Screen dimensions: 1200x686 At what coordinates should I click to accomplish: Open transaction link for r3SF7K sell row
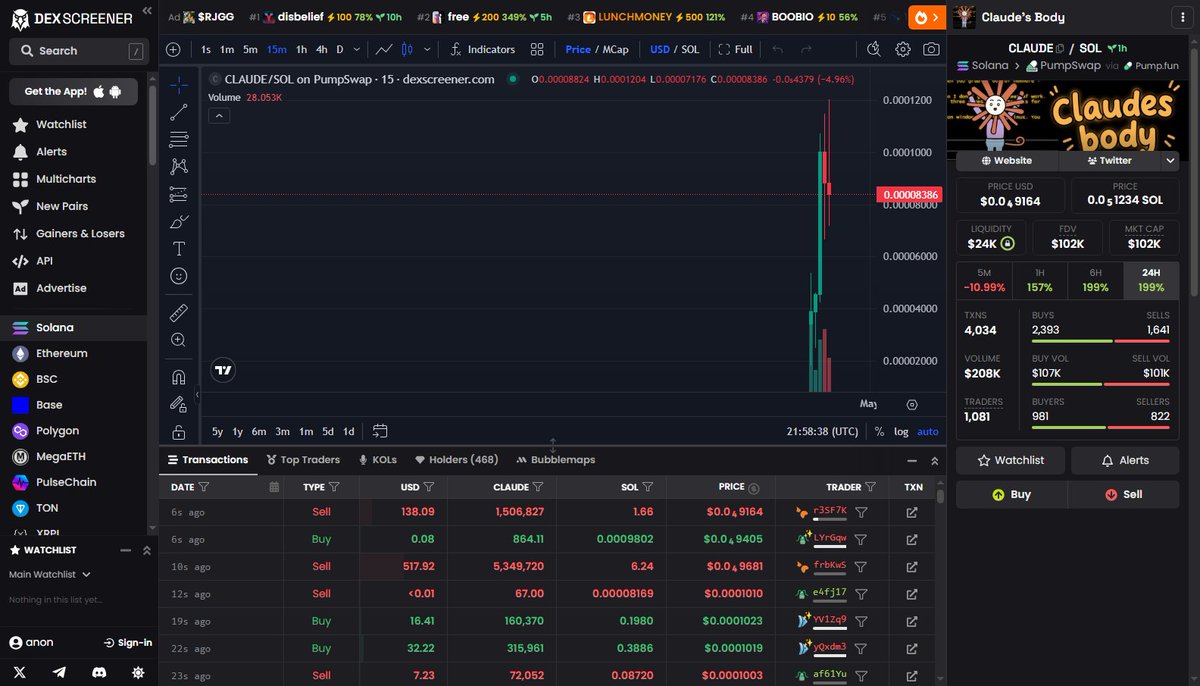coord(912,512)
